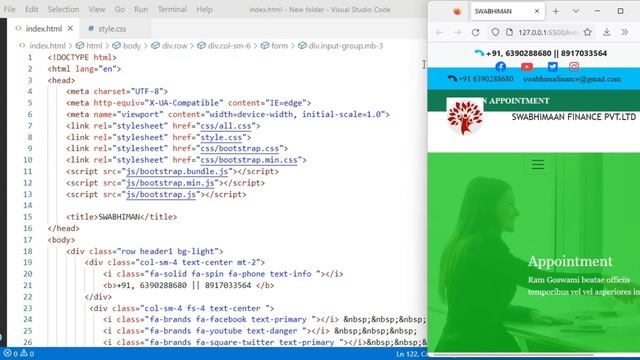
Task: Open the Go menu
Action: click(x=120, y=9)
